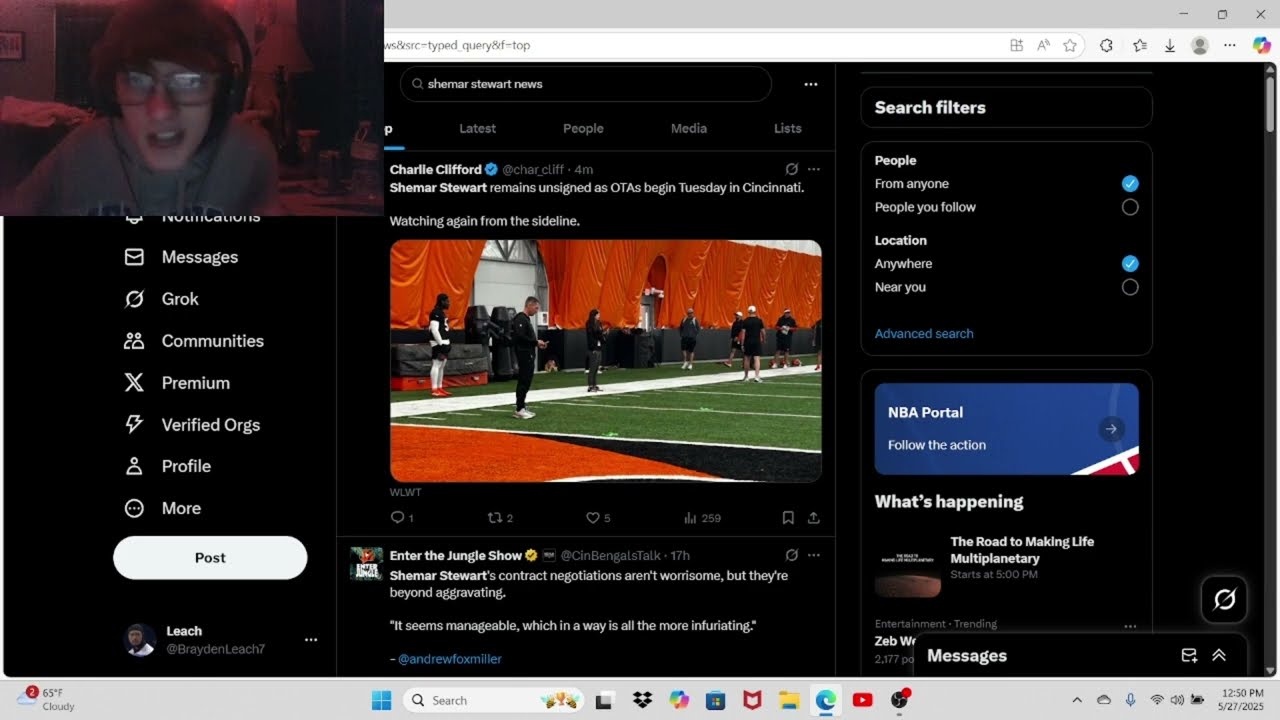
Task: Open the Enter the Jungle Show avatar
Action: click(x=366, y=563)
